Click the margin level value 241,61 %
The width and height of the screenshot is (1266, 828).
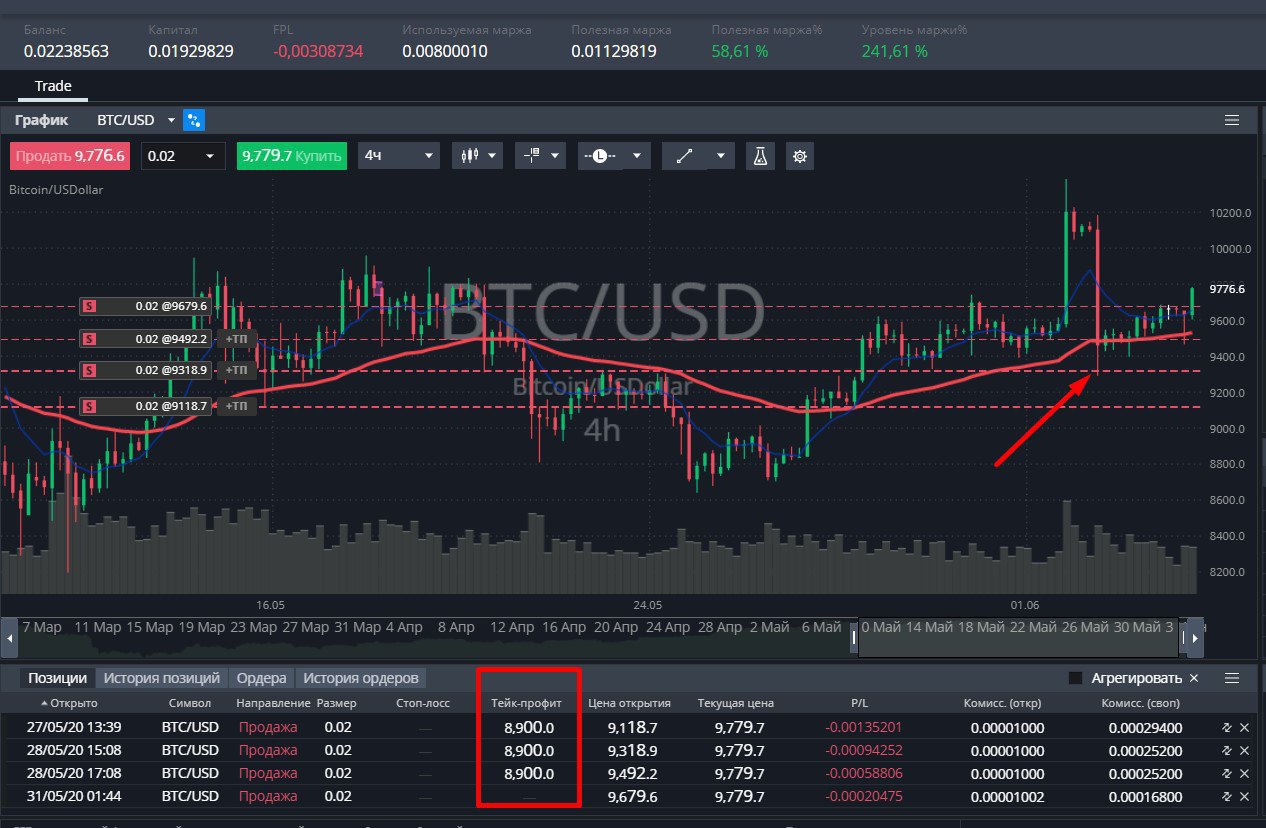[895, 51]
